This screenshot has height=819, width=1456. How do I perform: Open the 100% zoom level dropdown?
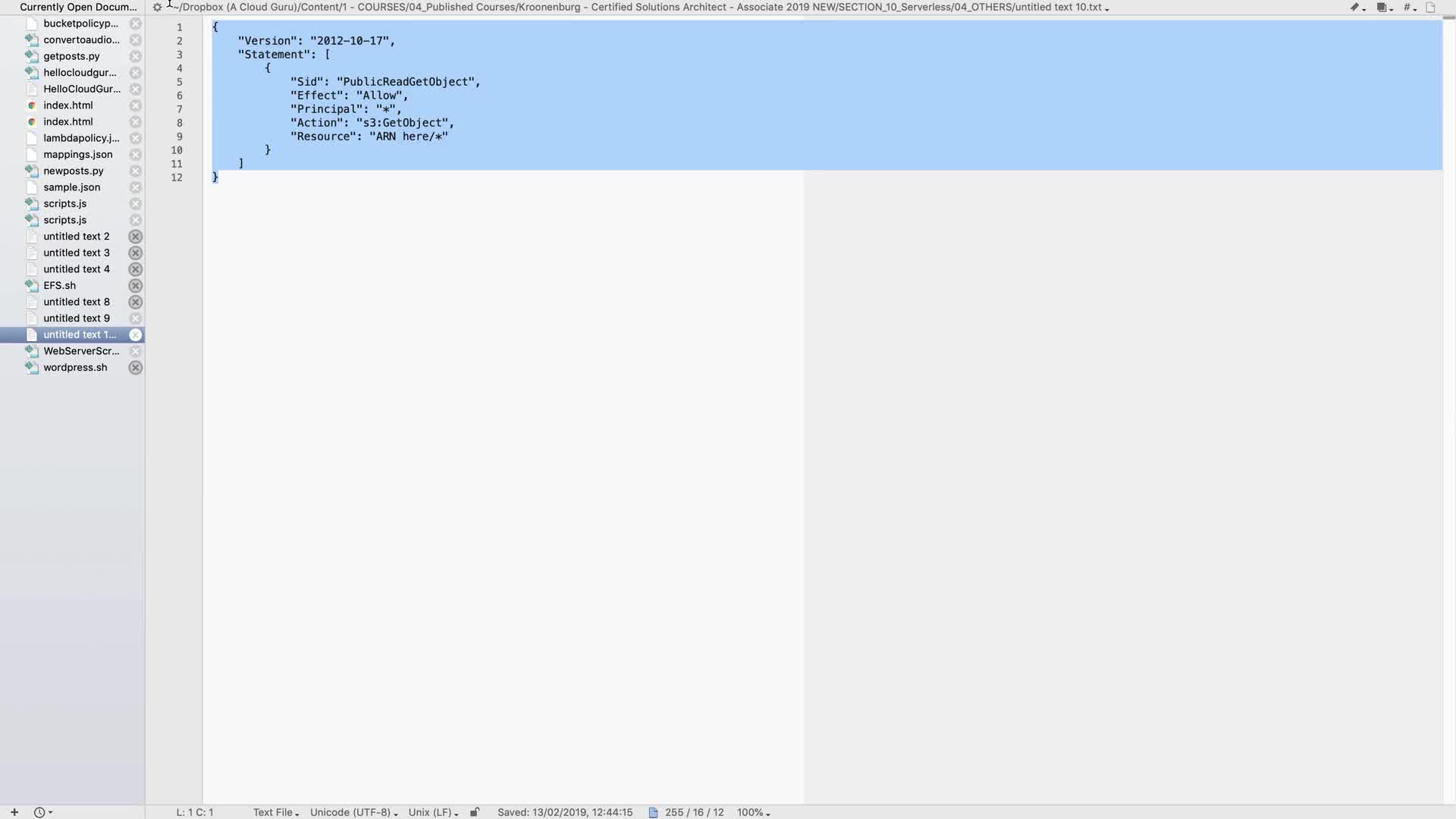tap(753, 812)
